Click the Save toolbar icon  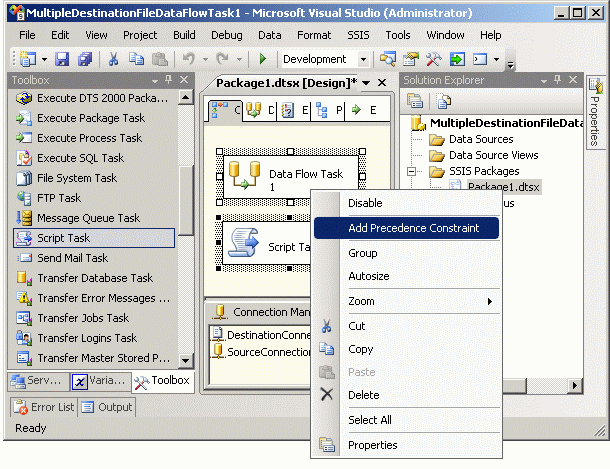(62, 59)
